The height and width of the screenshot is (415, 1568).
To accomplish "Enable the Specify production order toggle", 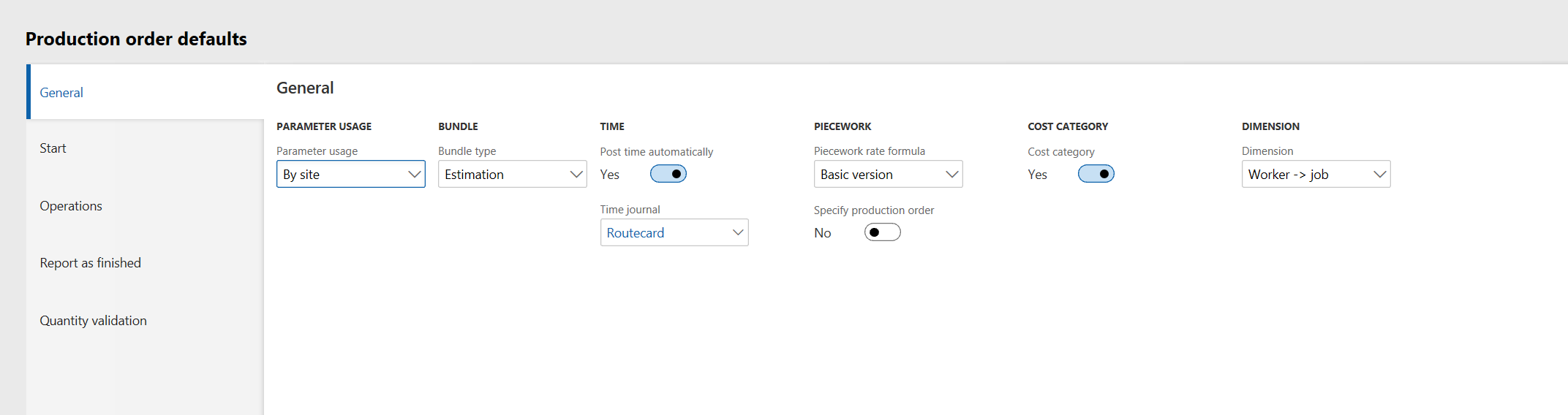I will pos(882,232).
